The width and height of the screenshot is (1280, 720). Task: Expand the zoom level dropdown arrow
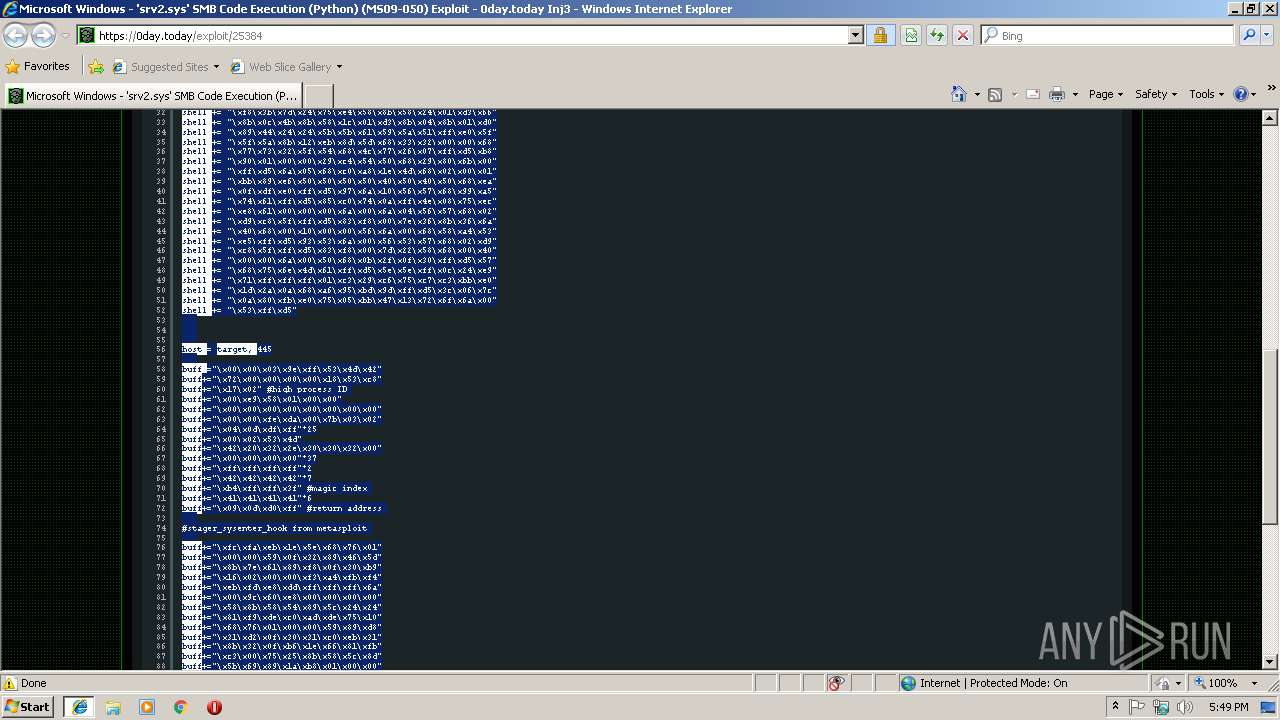[x=1254, y=683]
